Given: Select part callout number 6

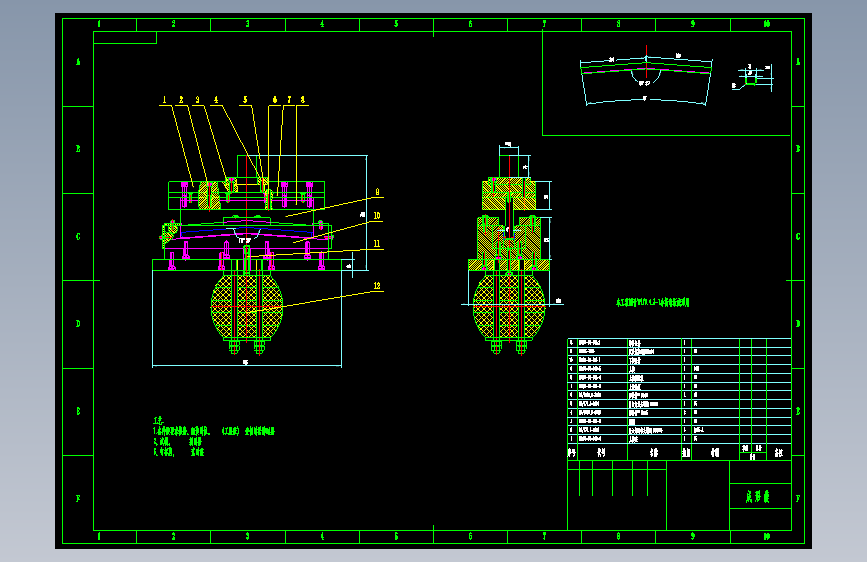Looking at the screenshot, I should click(275, 100).
